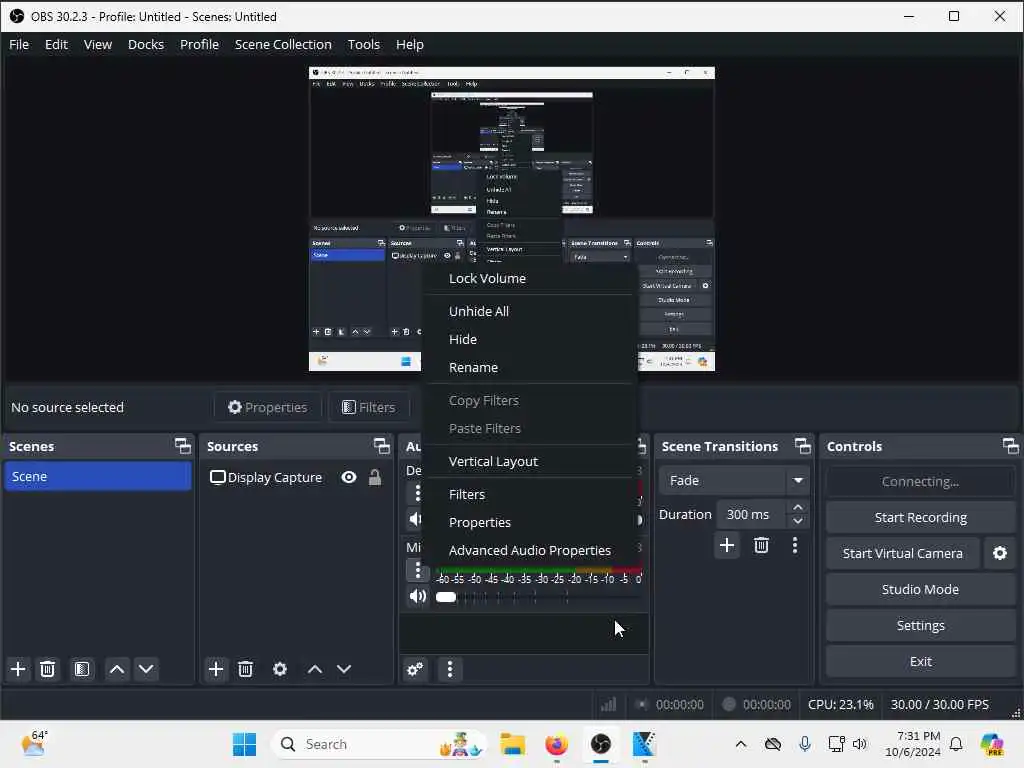Add a new source with plus icon
Screen dimensions: 1024x768
(x=216, y=669)
